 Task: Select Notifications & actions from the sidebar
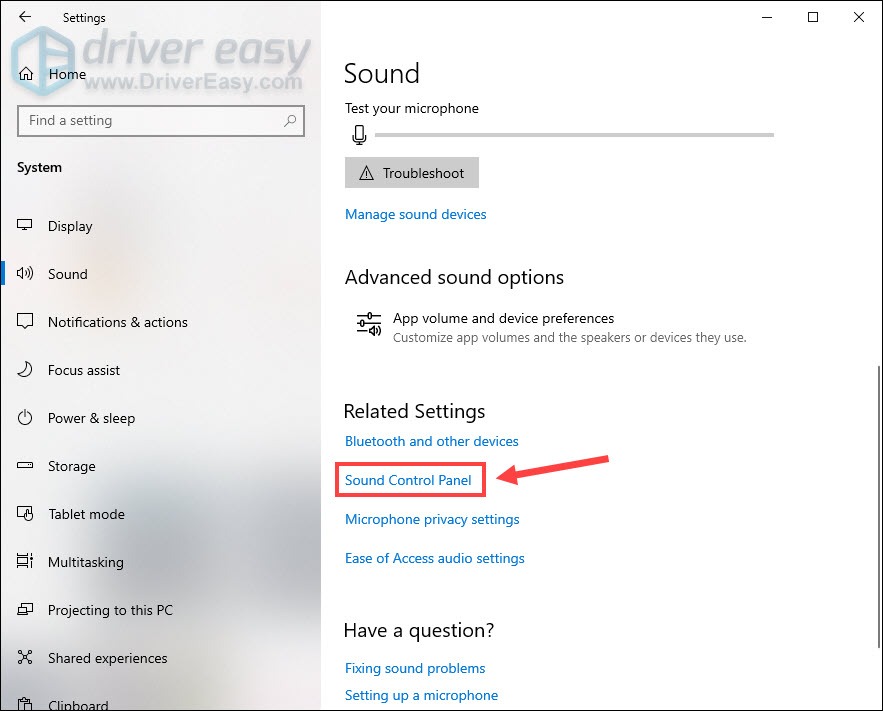(117, 322)
